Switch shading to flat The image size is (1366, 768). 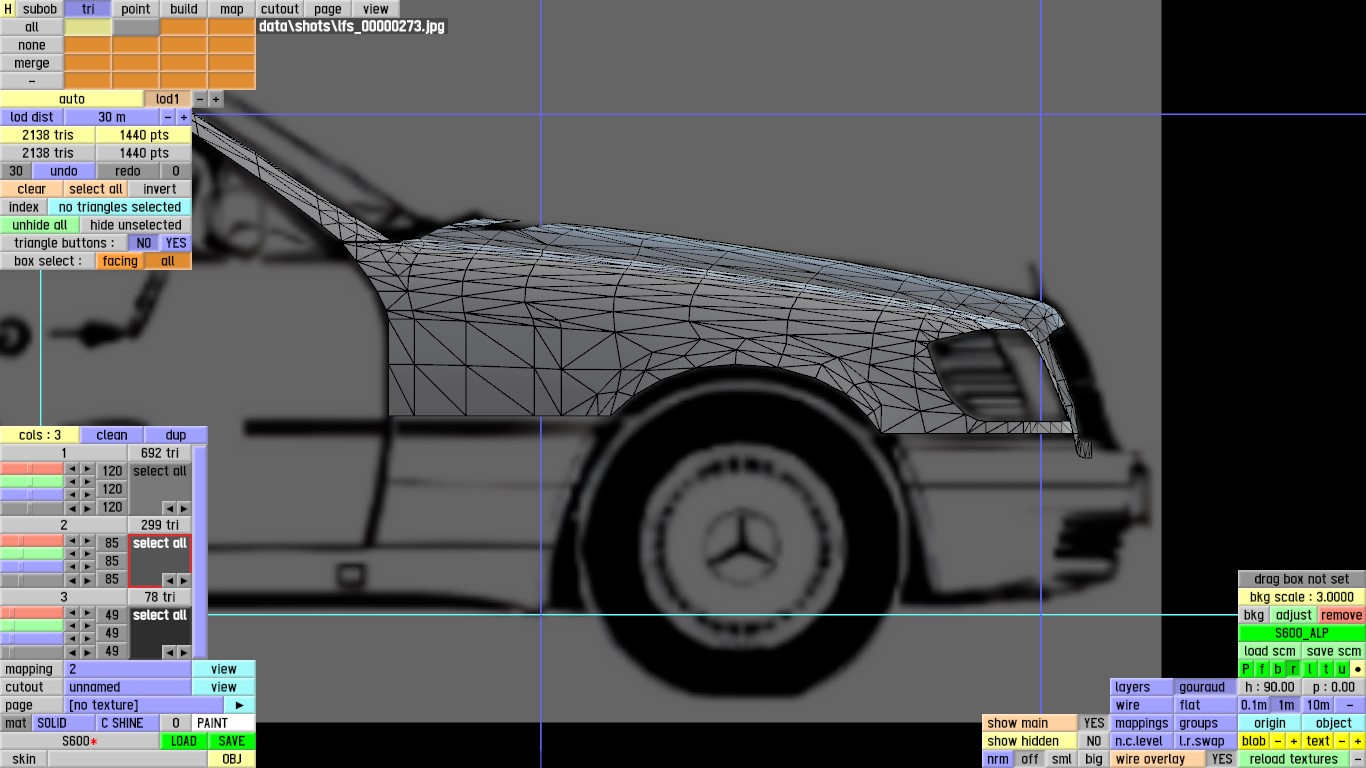(1206, 705)
